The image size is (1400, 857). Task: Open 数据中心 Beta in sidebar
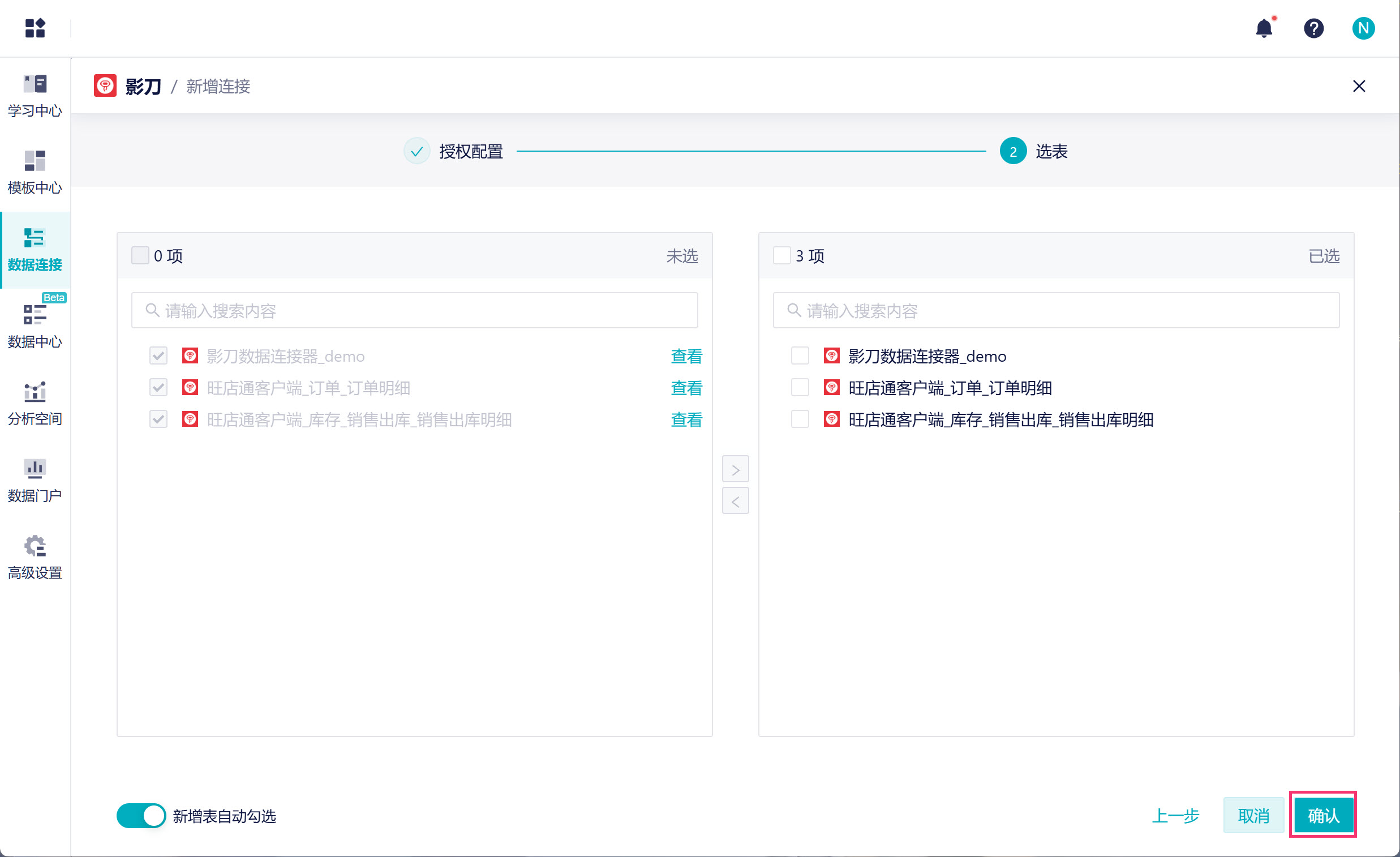(x=35, y=326)
